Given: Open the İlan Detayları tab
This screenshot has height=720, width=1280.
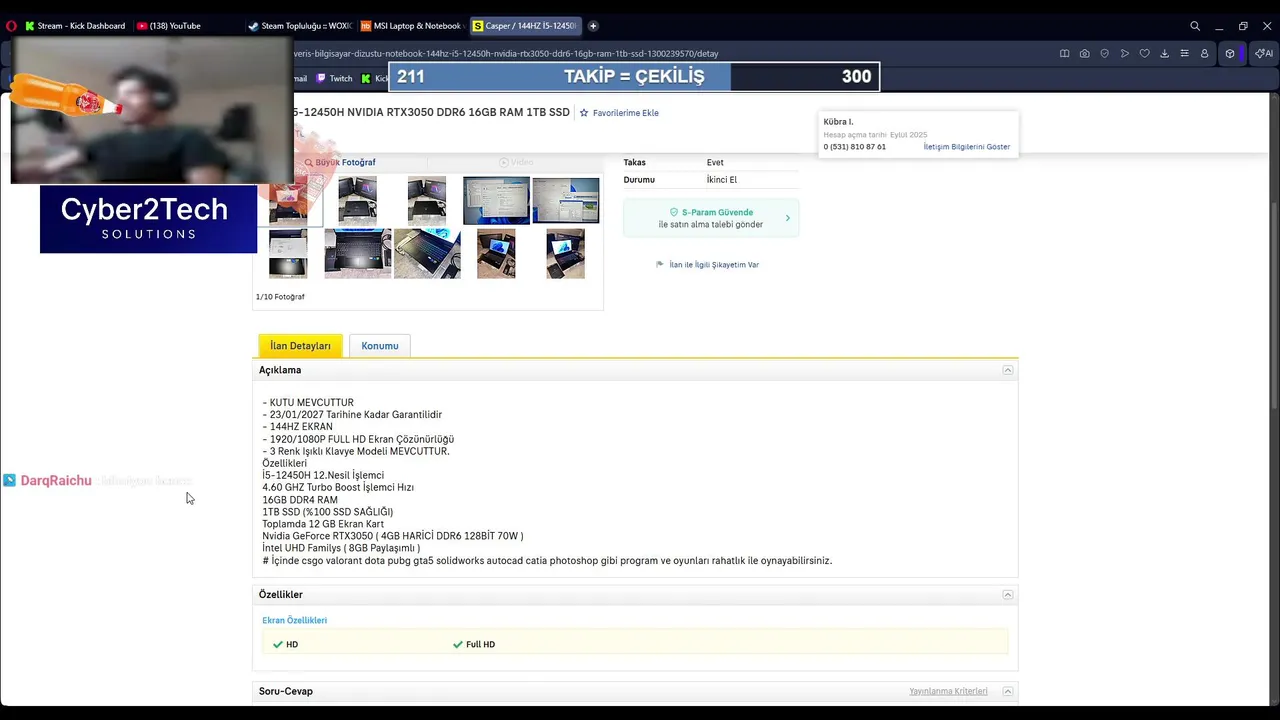Looking at the screenshot, I should pos(300,346).
